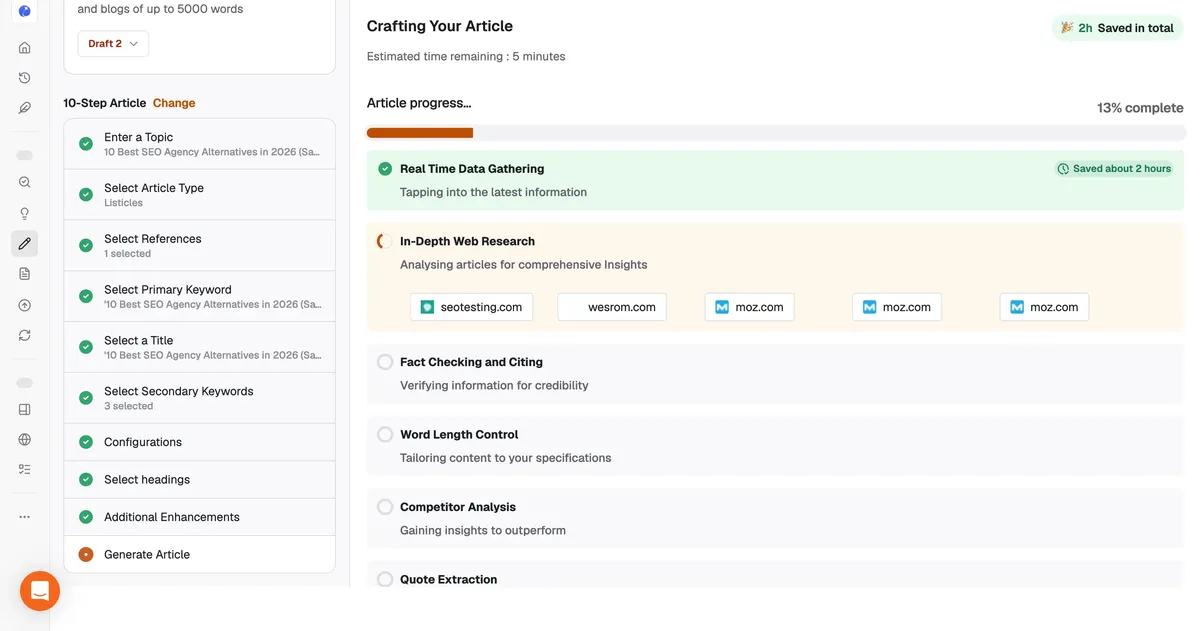Screen dimensions: 1200x631
Task: Click the green check beside Select Primary Keyword
Action: tap(86, 297)
